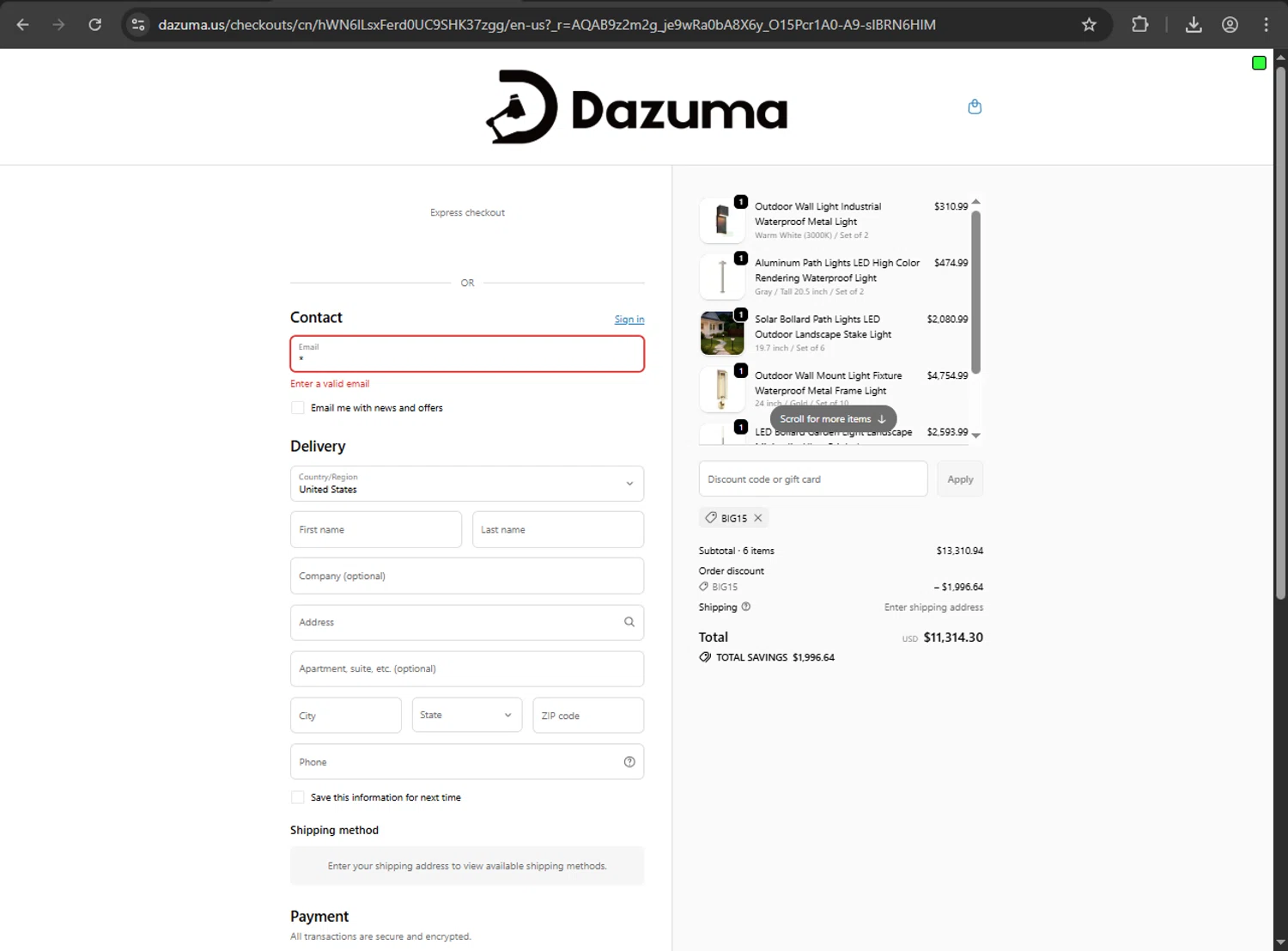The image size is (1288, 951).
Task: Click the Solar Bollard Path Lights thumbnail
Action: click(x=722, y=333)
